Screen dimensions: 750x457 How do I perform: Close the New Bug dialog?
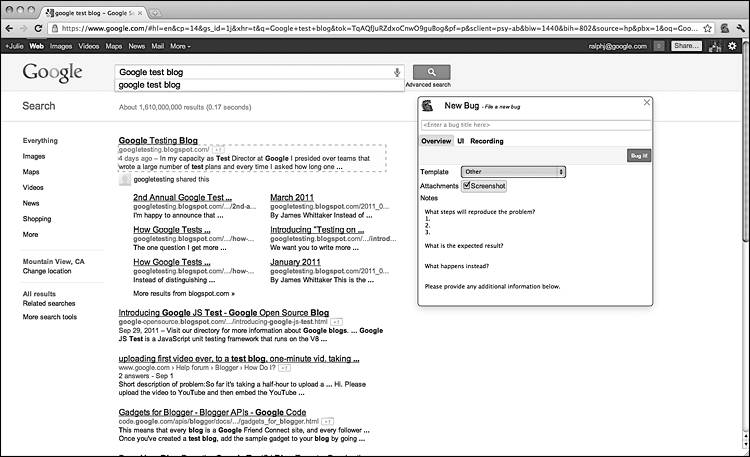coord(647,102)
